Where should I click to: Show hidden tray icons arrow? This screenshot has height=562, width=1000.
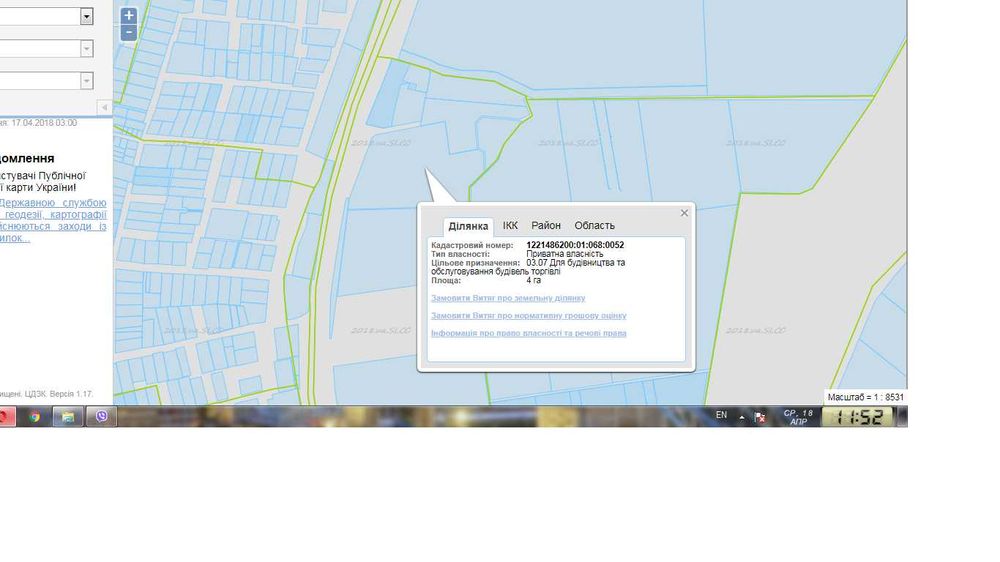pos(742,417)
